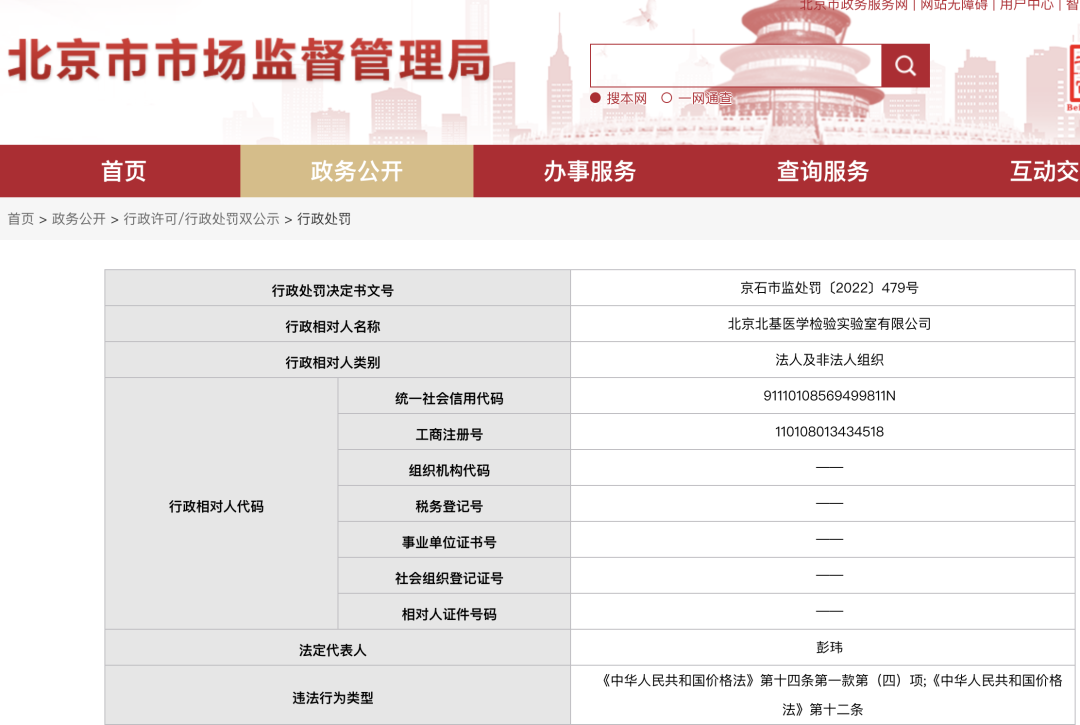Image resolution: width=1080 pixels, height=725 pixels.
Task: Click the 违法行为类型 label cell
Action: tap(338, 695)
